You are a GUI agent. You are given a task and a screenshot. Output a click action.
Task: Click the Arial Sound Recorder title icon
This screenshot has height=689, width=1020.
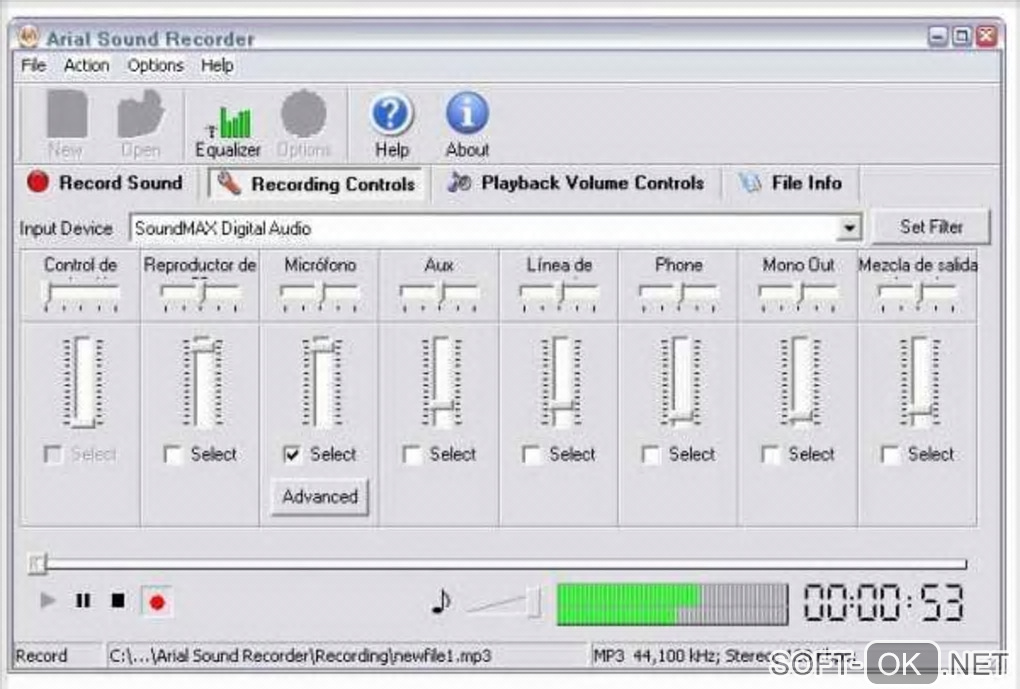(x=28, y=37)
